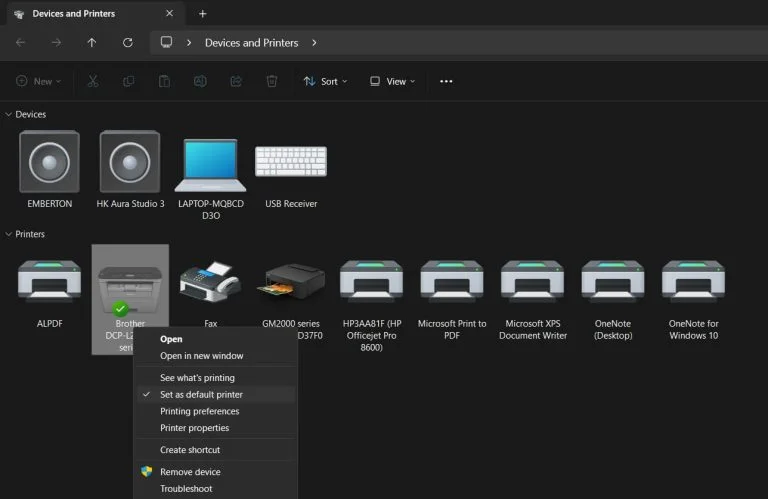Viewport: 768px width, 499px height.
Task: Choose Troubleshoot in context menu
Action: (x=216, y=488)
